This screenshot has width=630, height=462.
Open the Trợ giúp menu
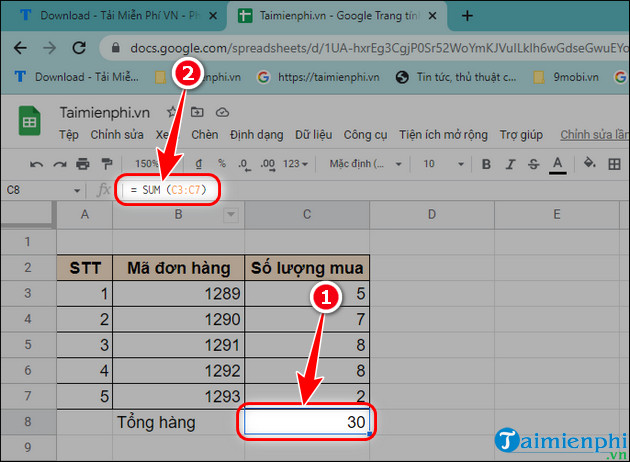point(521,135)
